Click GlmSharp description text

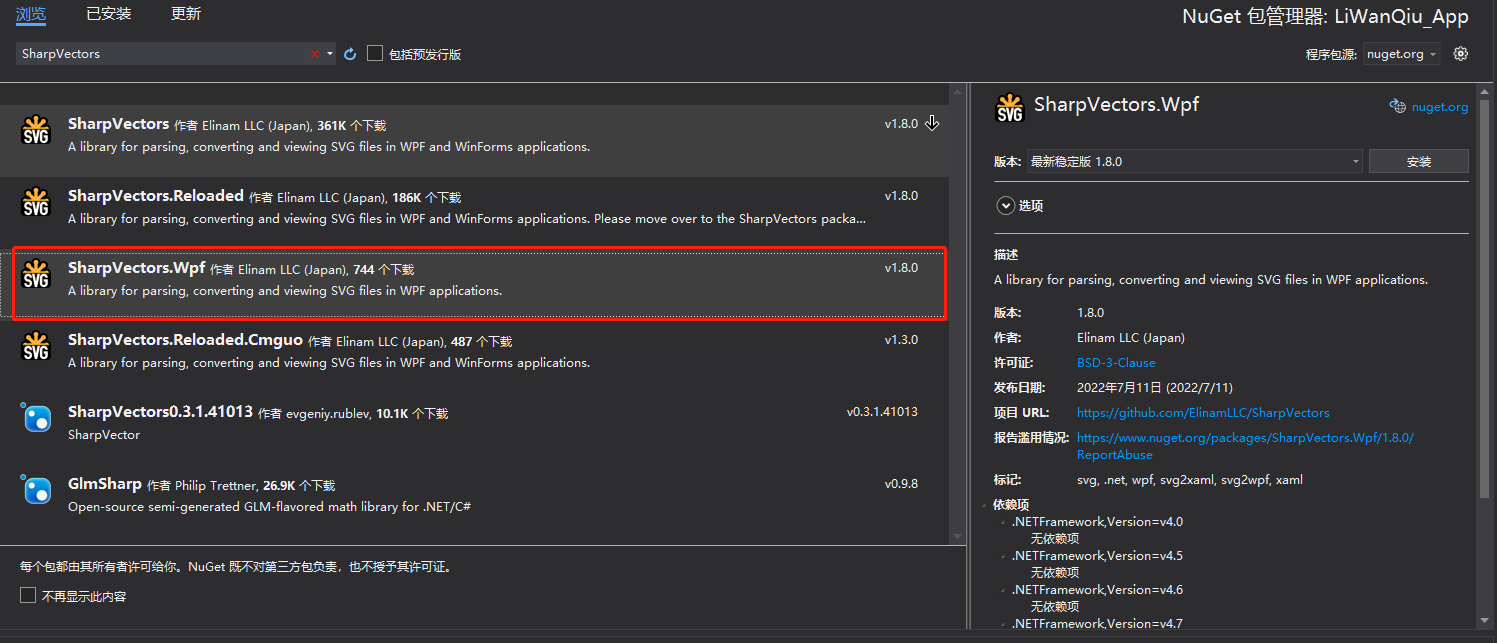point(269,507)
